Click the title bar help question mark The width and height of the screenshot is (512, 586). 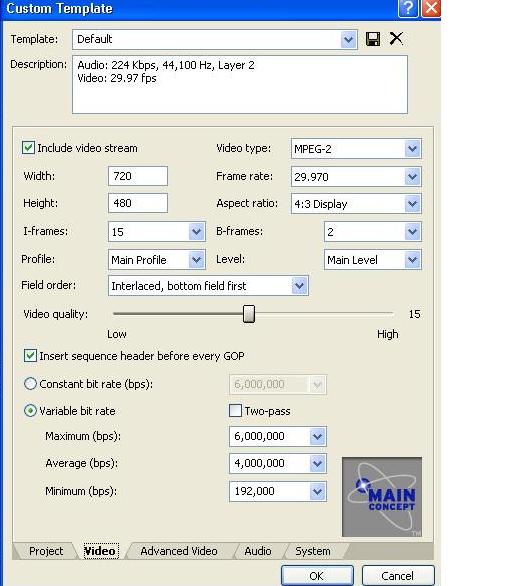(x=408, y=8)
